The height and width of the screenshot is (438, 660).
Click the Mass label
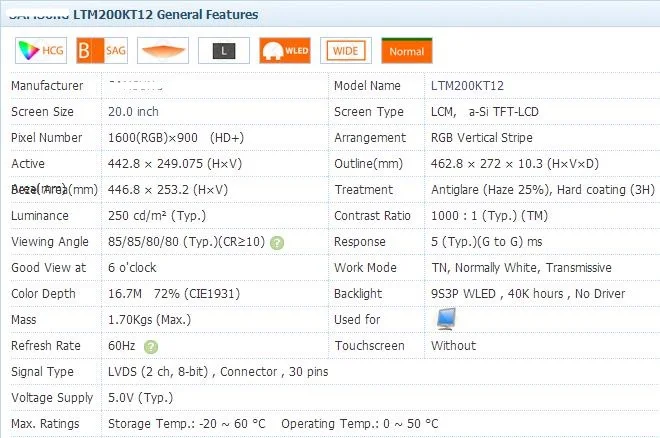tap(24, 320)
